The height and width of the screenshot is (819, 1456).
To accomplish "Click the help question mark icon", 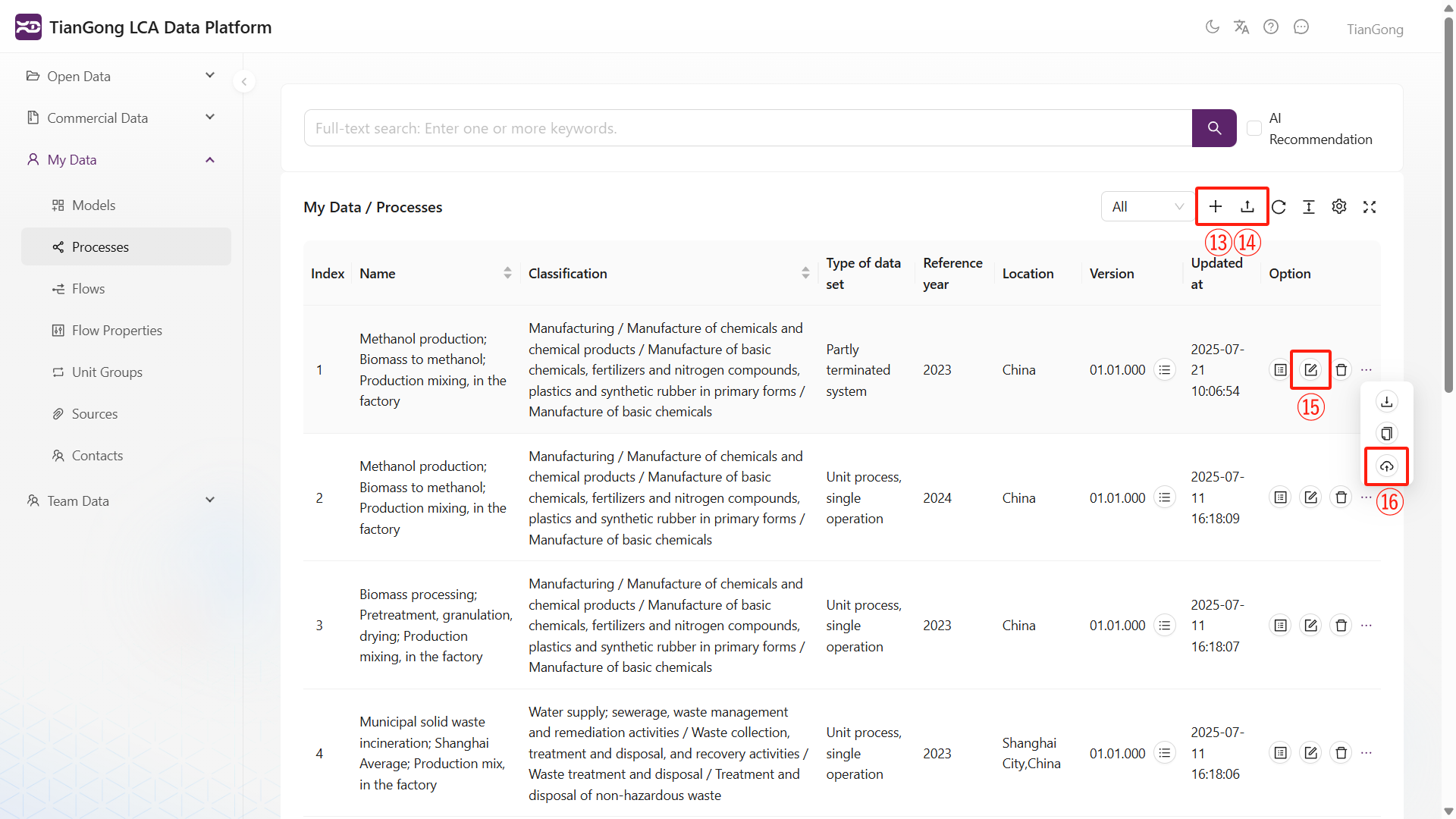I will (x=1271, y=27).
